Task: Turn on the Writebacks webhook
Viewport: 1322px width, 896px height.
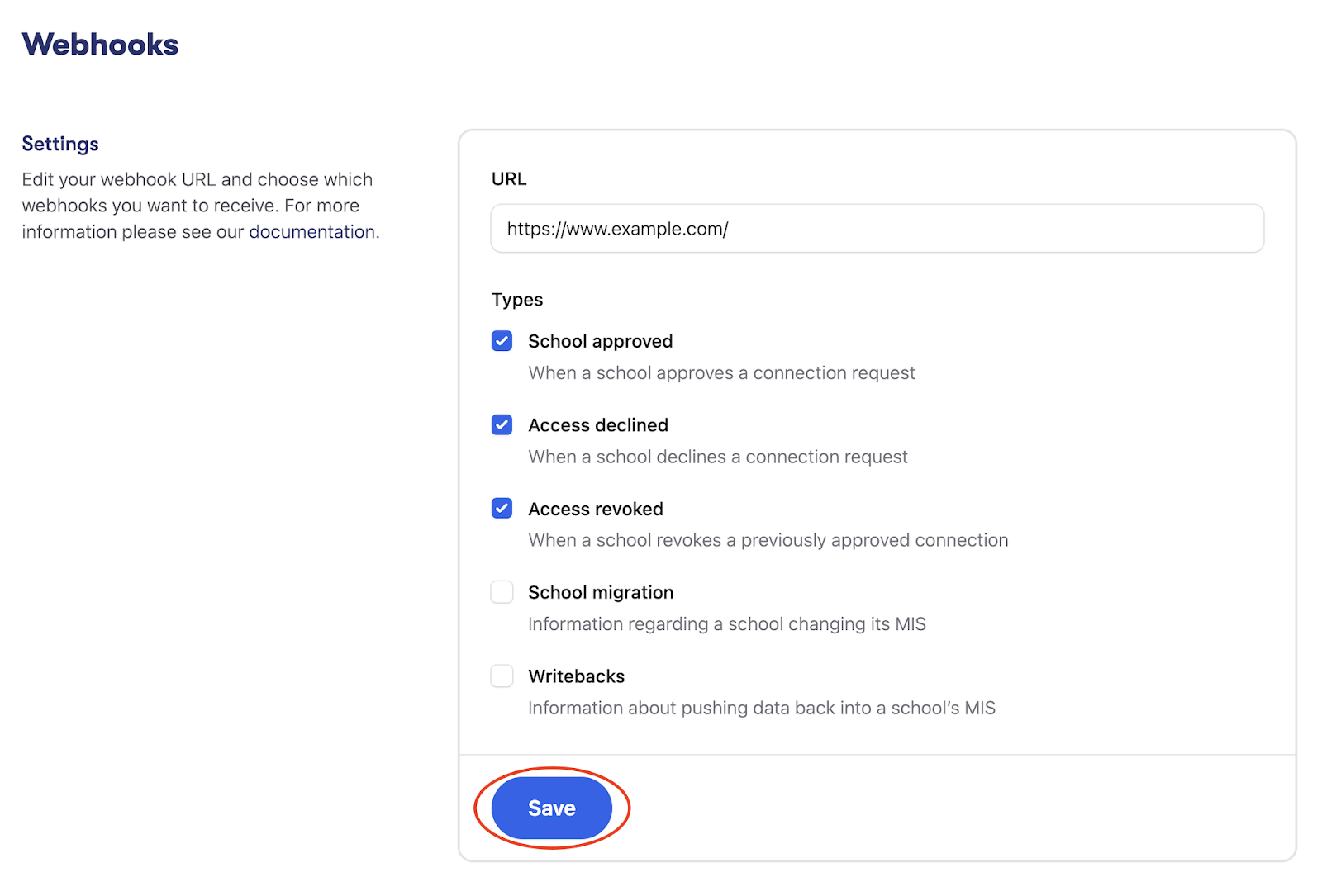Action: pos(502,676)
